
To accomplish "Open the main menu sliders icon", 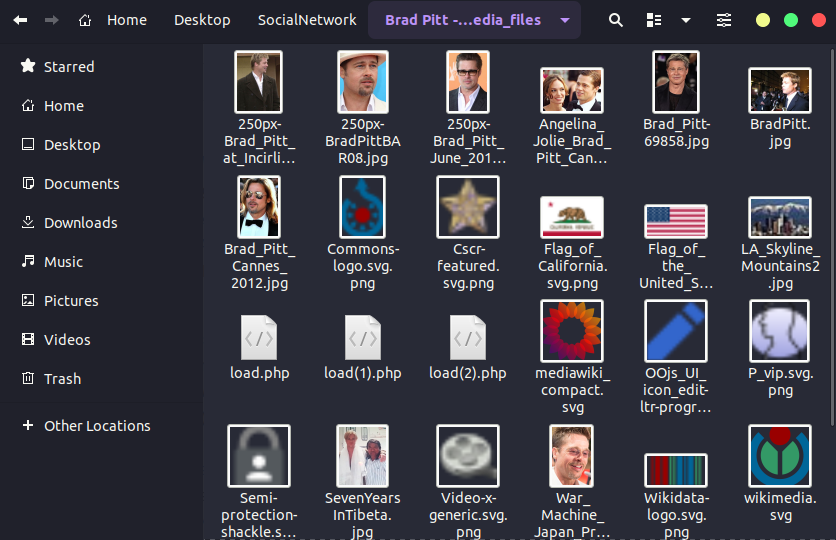I will 724,20.
